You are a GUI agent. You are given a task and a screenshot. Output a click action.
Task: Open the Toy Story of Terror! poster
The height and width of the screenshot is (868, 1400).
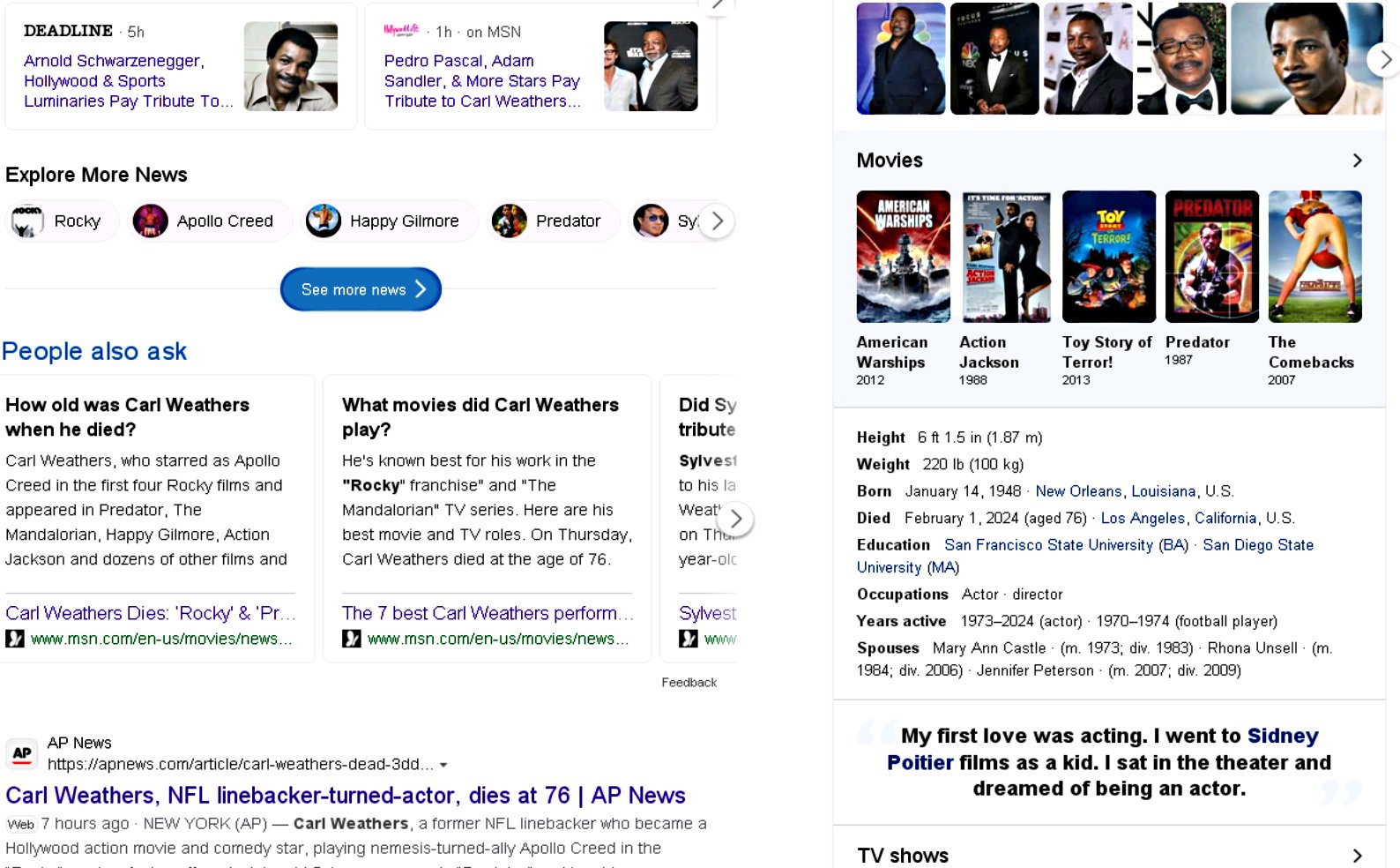1109,257
